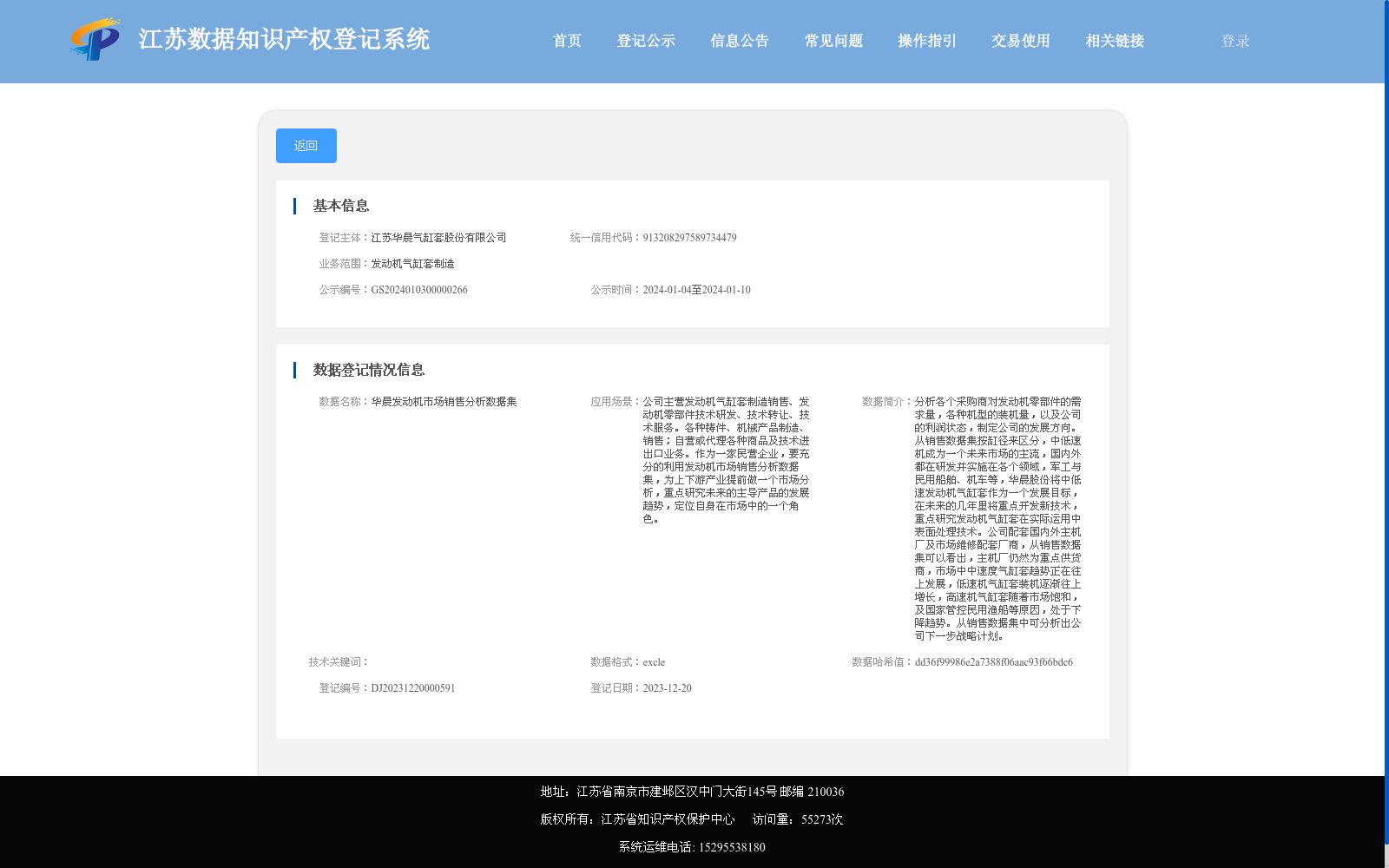Select data format value excle

(x=654, y=662)
